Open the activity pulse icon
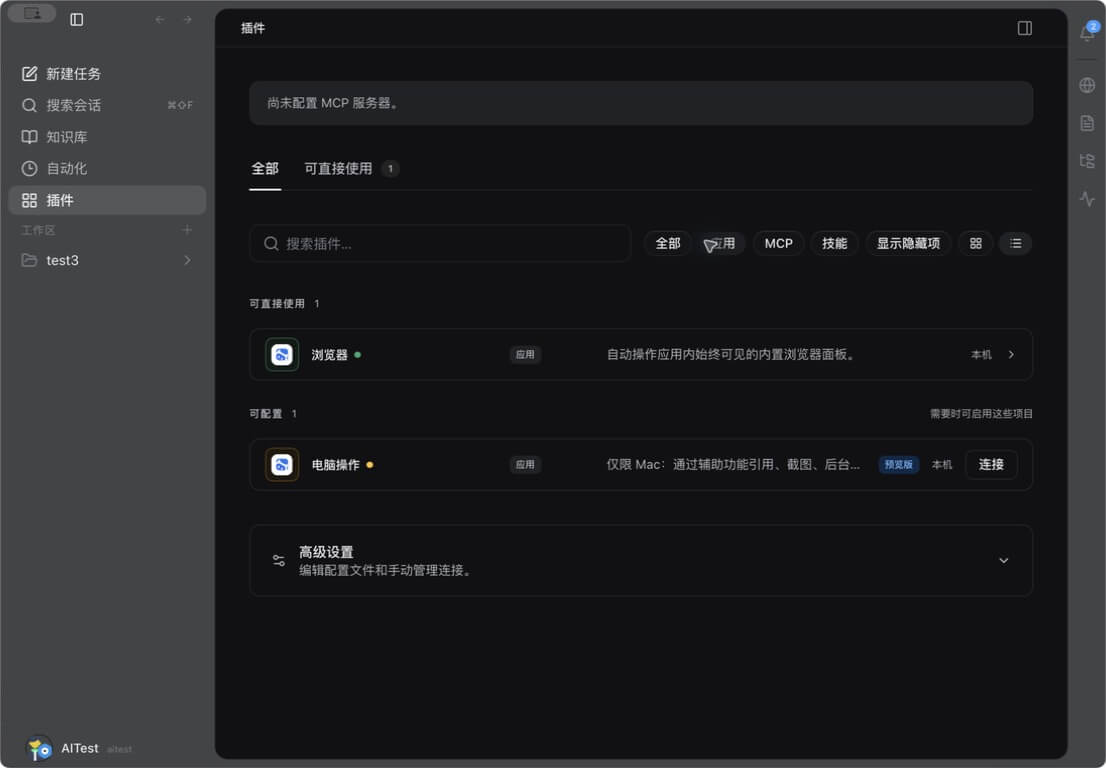The height and width of the screenshot is (768, 1106). click(x=1088, y=199)
